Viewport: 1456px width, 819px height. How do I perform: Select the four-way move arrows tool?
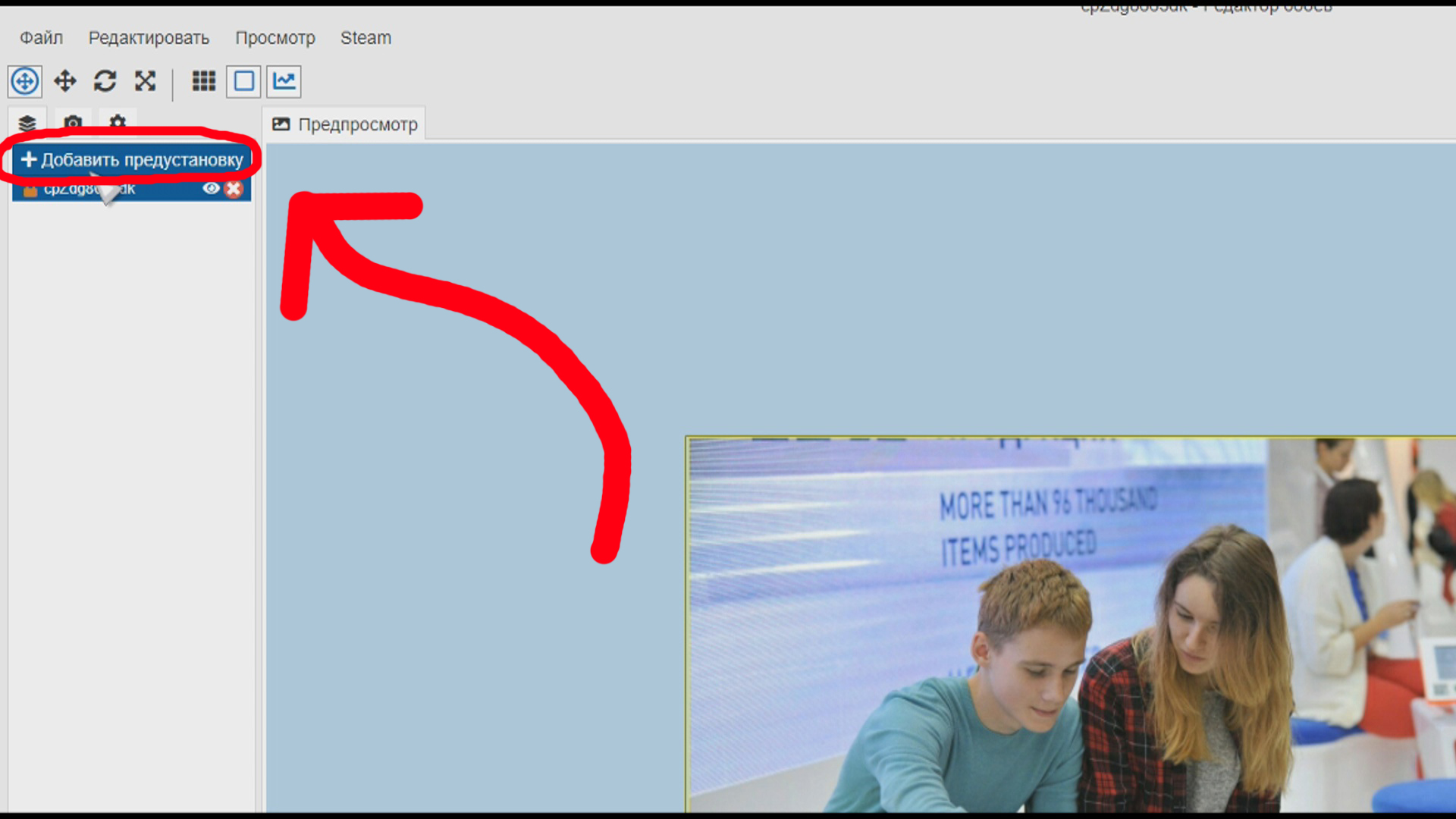coord(65,81)
